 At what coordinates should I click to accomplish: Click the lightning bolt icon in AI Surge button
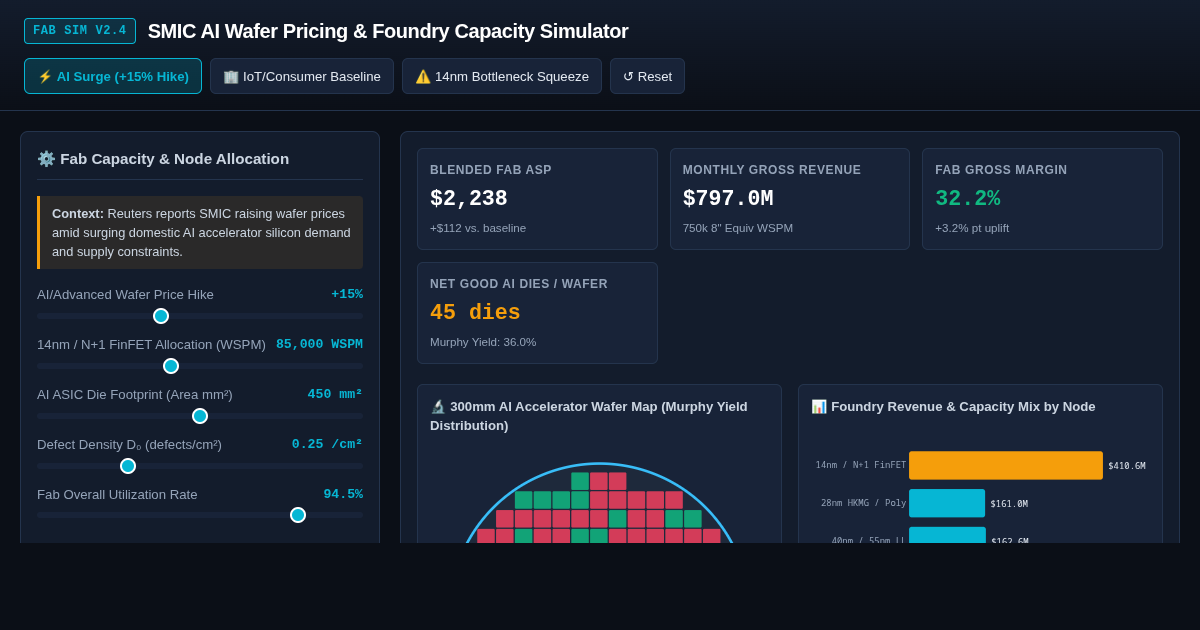click(x=45, y=76)
